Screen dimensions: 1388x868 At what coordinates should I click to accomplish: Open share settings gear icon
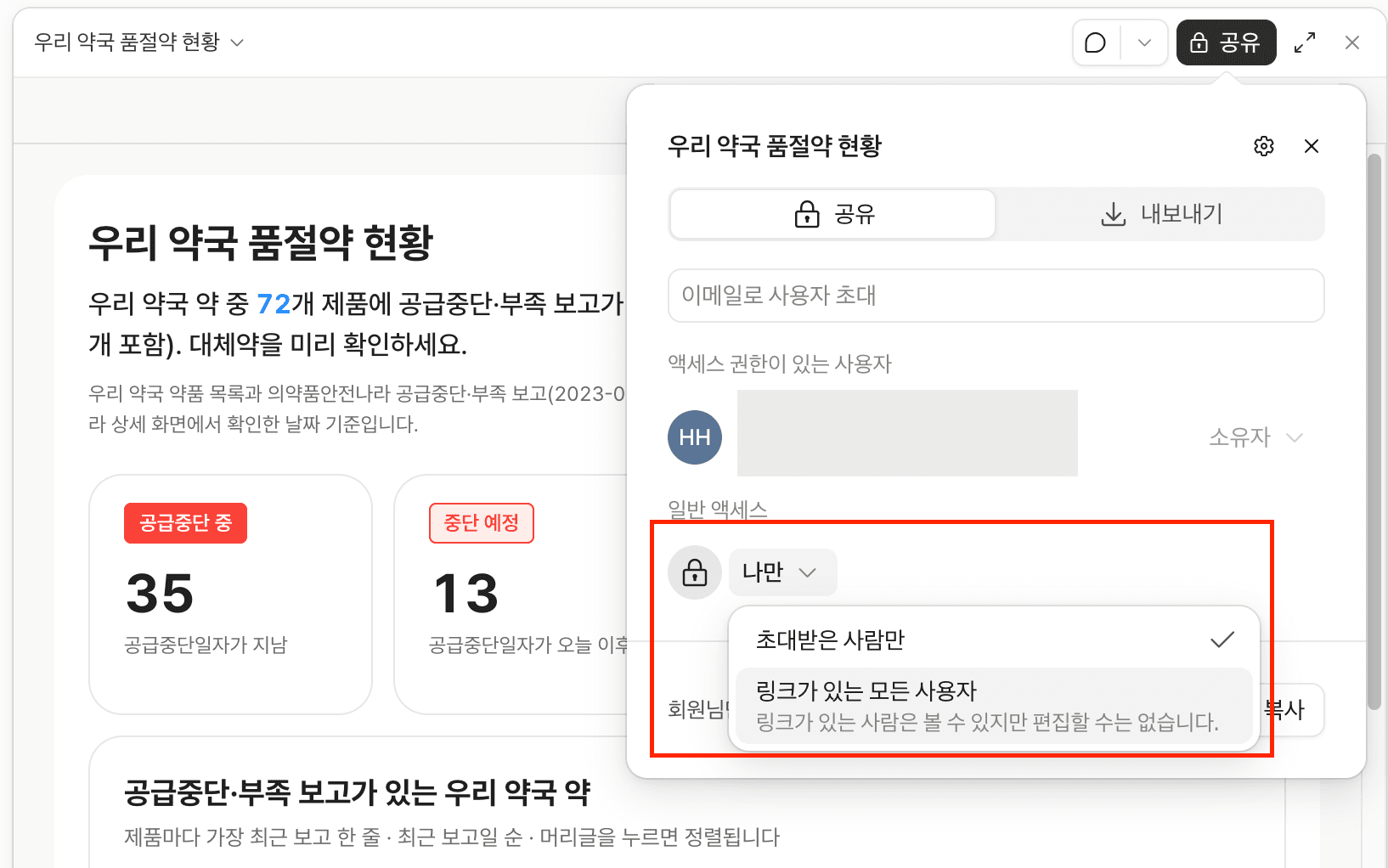point(1264,146)
